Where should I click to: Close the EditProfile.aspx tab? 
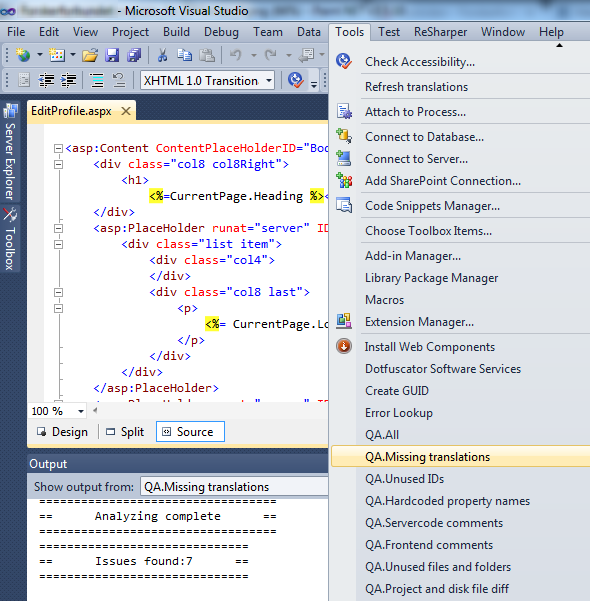coord(126,111)
